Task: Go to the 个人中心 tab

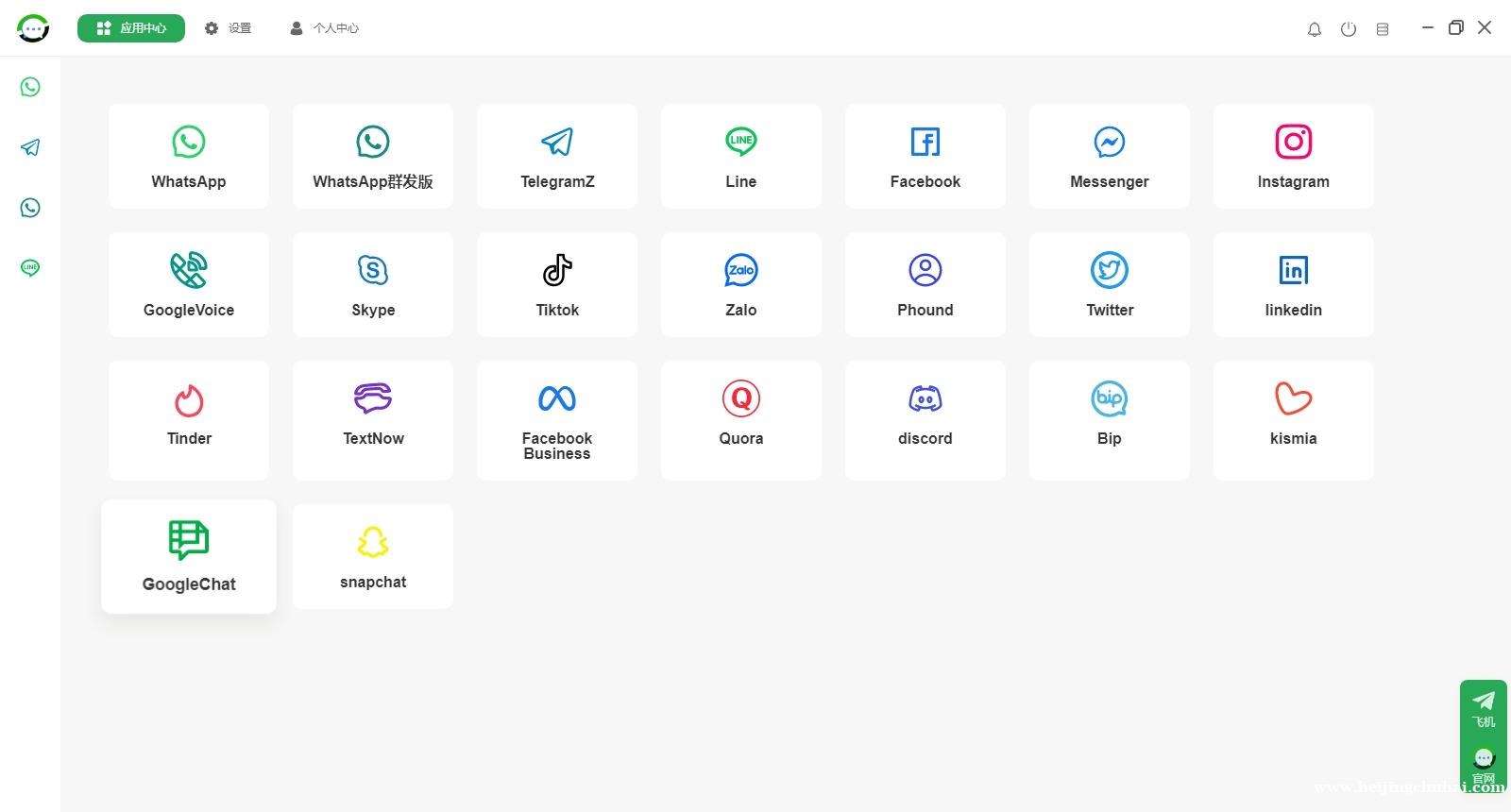Action: (324, 28)
